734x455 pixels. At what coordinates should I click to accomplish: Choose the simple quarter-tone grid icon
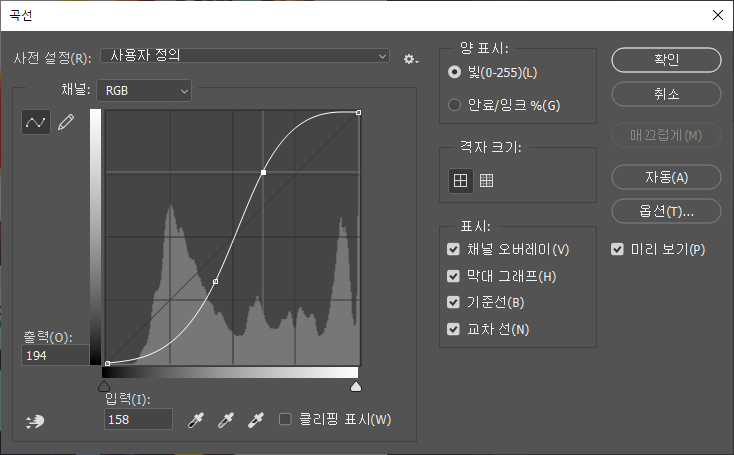click(x=461, y=180)
